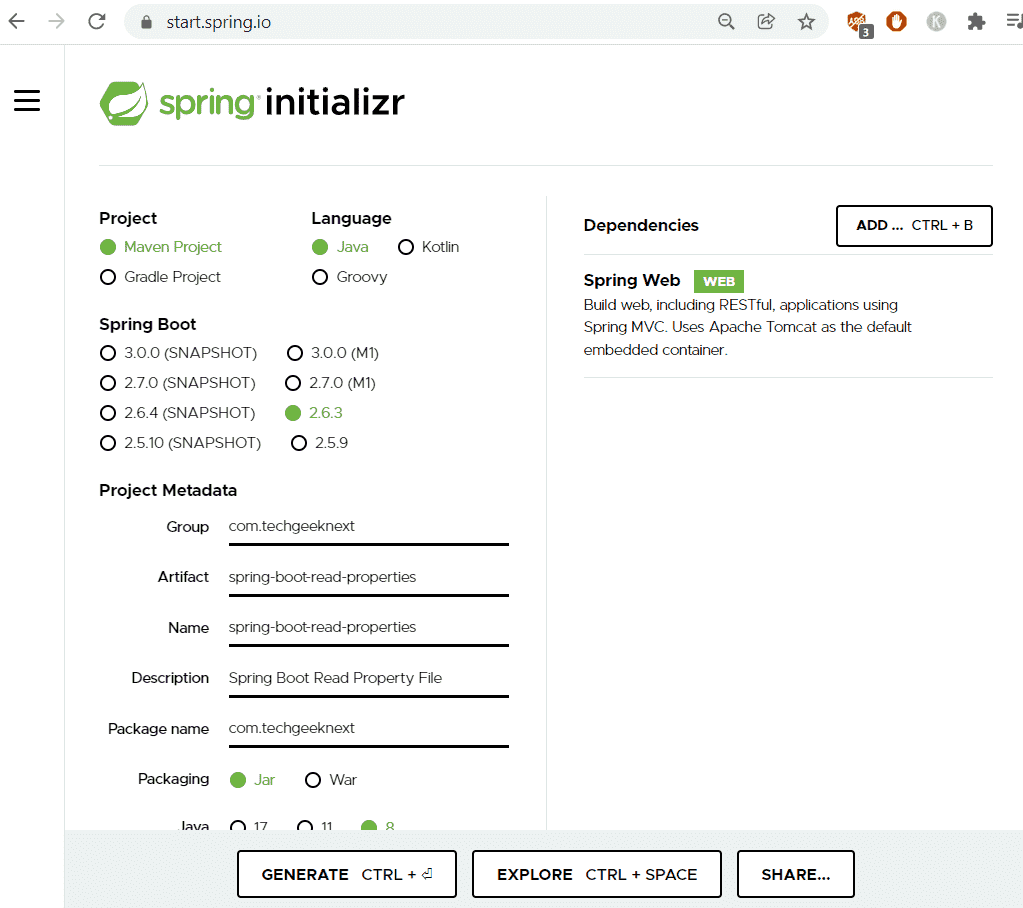Click the Group input field

click(369, 527)
